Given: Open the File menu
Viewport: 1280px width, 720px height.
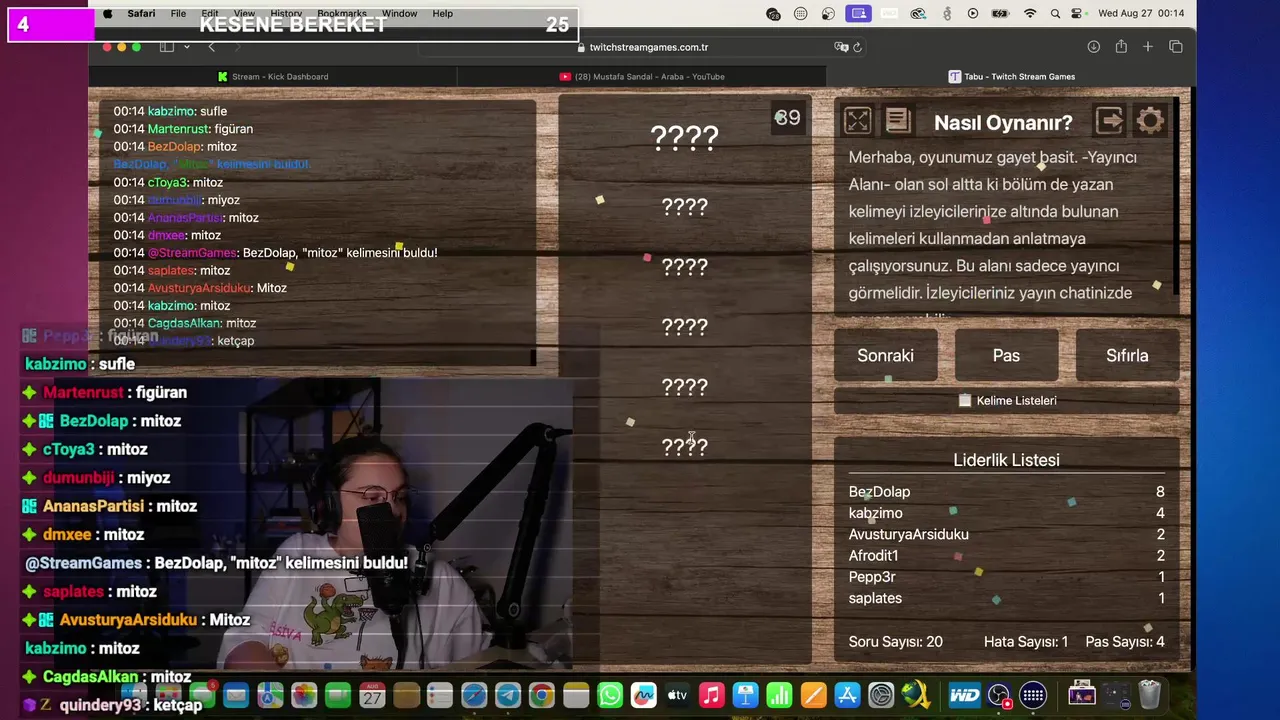Looking at the screenshot, I should (x=178, y=14).
